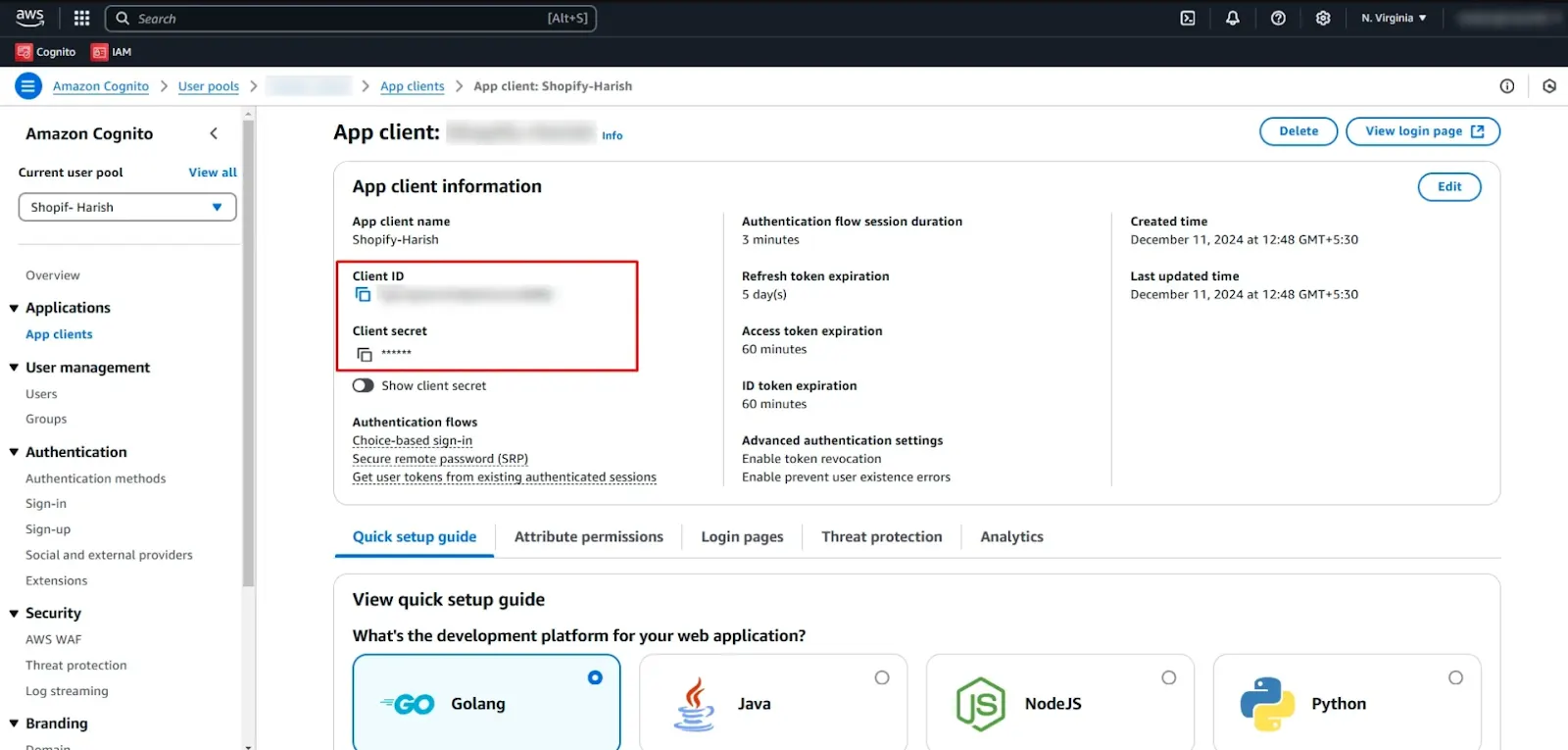Open Users in side navigation
The height and width of the screenshot is (750, 1568).
(41, 394)
